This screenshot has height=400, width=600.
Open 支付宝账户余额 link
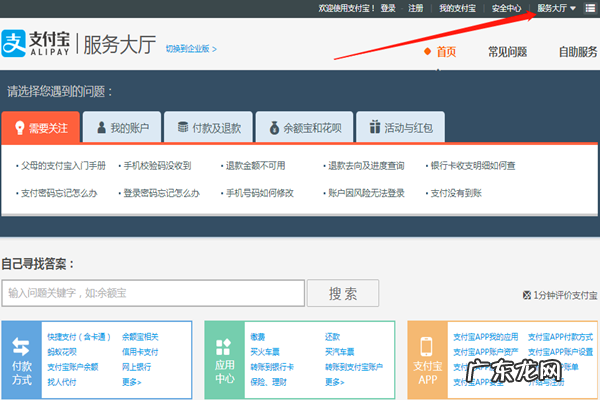pos(73,367)
